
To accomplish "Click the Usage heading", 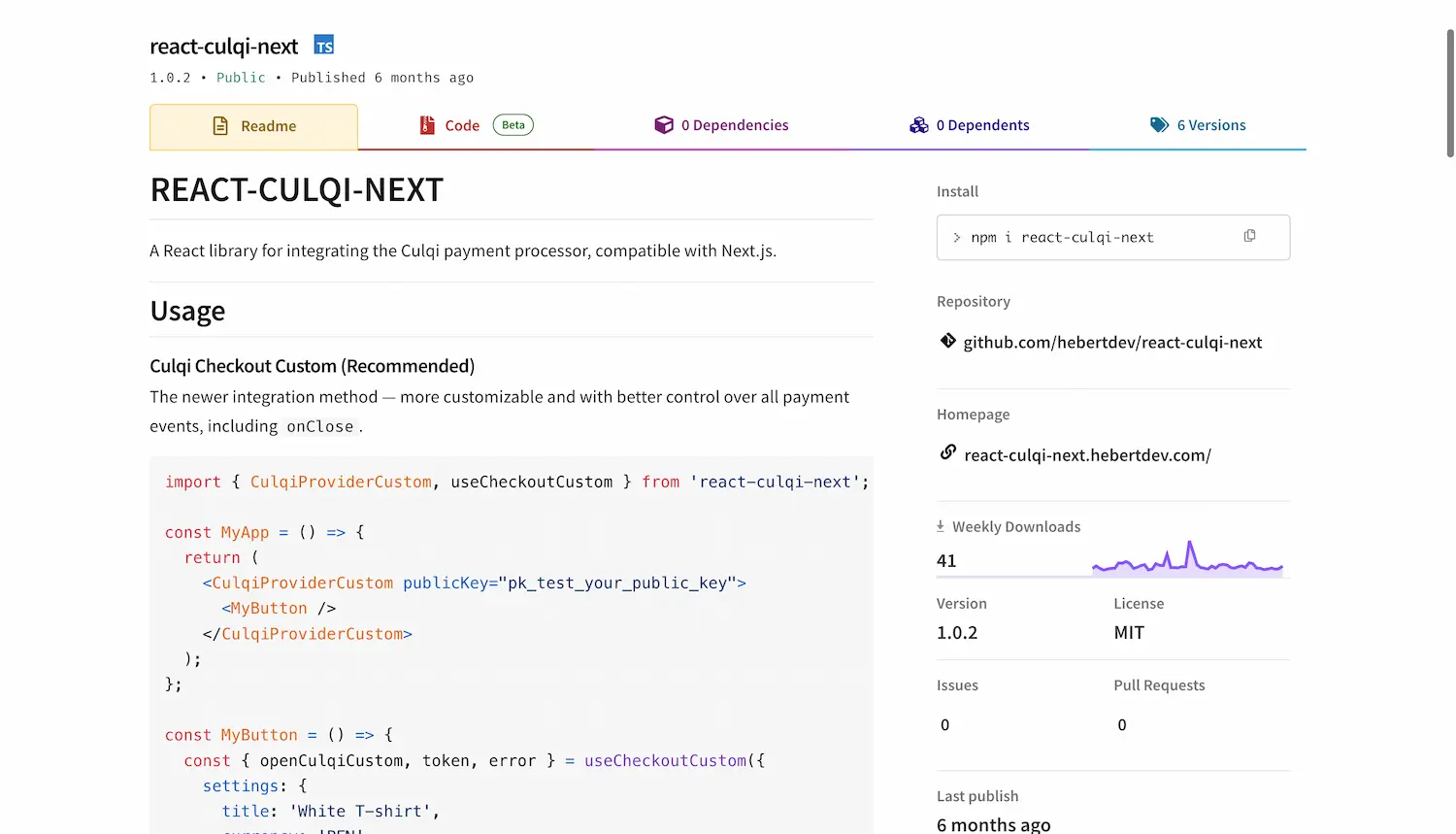I will click(x=187, y=312).
